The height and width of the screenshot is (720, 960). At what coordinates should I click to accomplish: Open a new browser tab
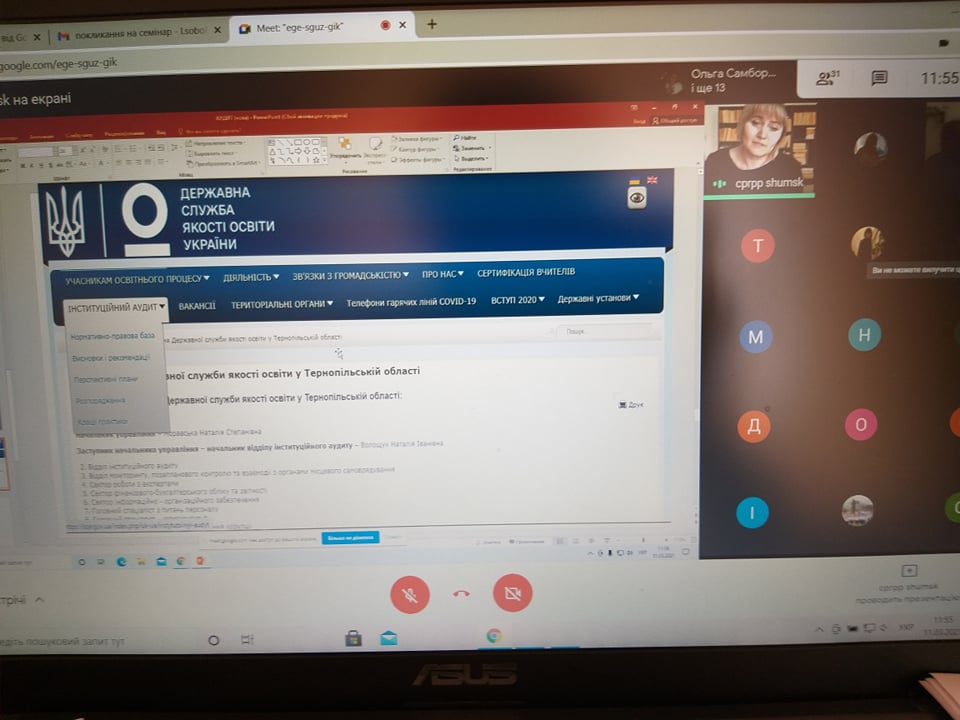tap(432, 24)
